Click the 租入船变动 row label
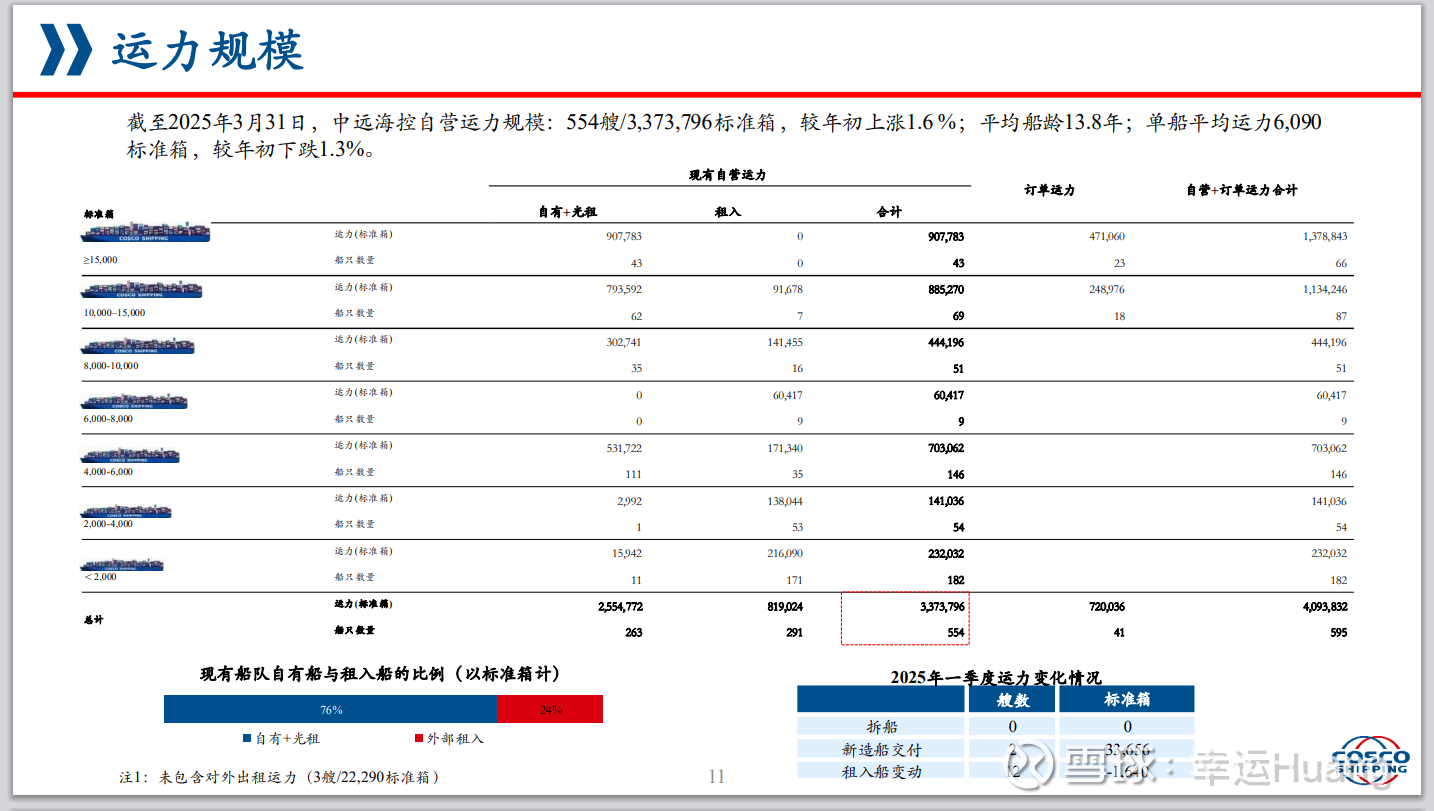The image size is (1434, 811). (x=882, y=772)
